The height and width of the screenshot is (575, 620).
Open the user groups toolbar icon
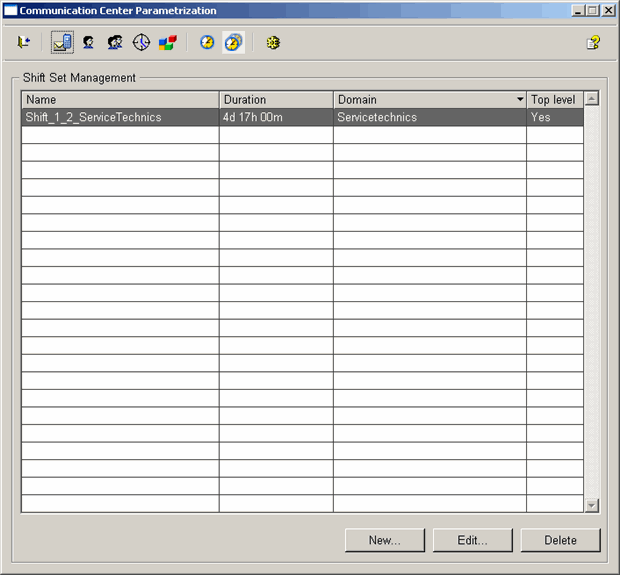click(x=115, y=42)
